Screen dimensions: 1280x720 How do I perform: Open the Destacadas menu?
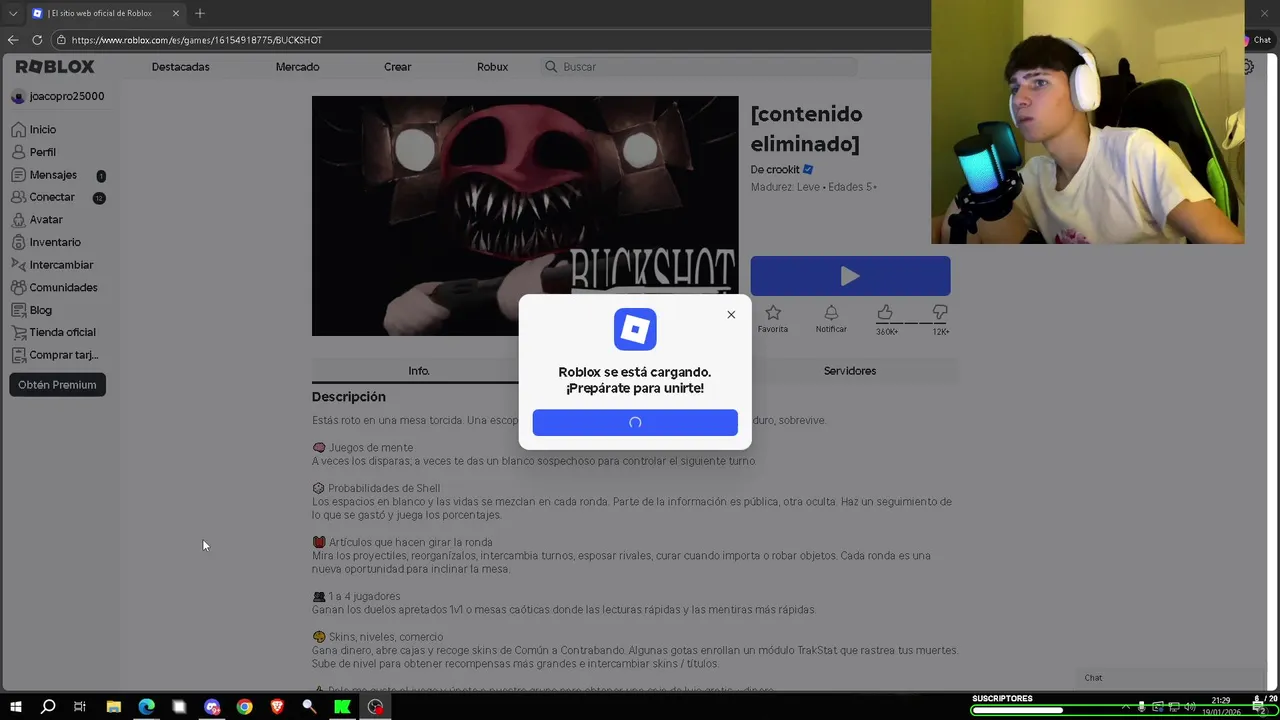180,67
